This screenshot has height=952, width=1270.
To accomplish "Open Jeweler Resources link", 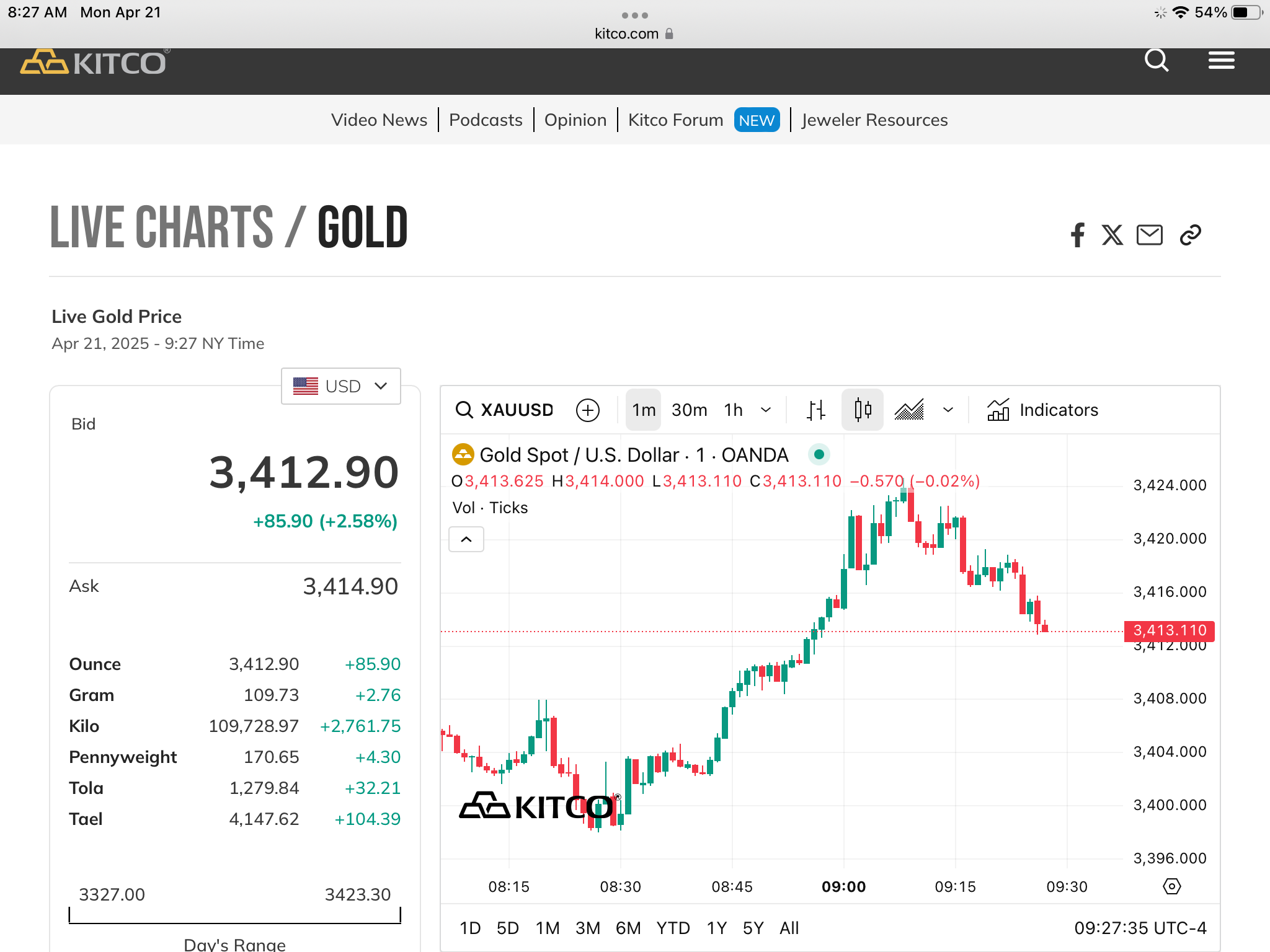I will pyautogui.click(x=874, y=120).
